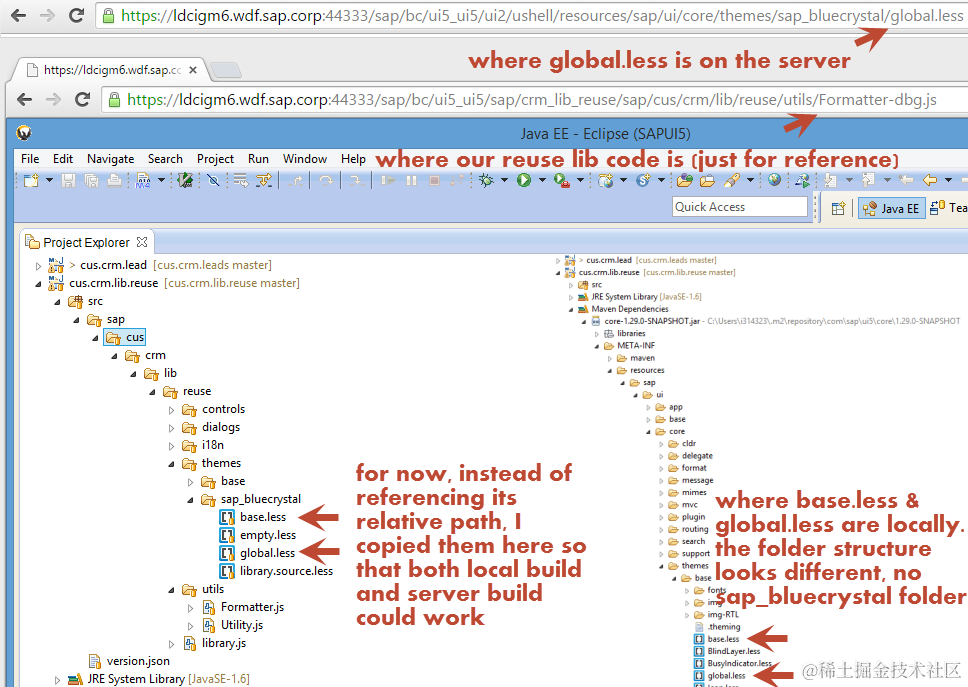
Task: Expand the cus.crm.lead project node
Action: click(38, 265)
